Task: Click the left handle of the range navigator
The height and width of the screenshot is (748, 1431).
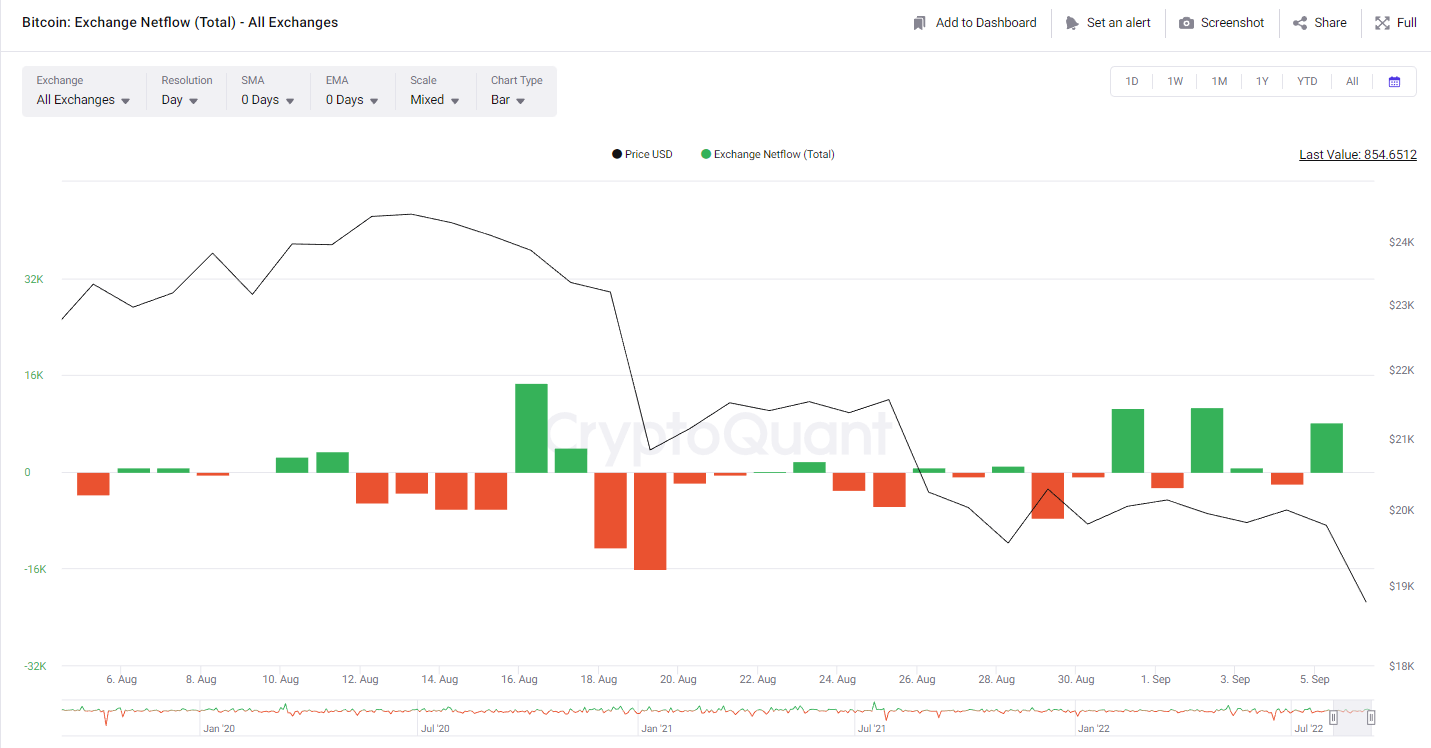Action: click(1333, 717)
